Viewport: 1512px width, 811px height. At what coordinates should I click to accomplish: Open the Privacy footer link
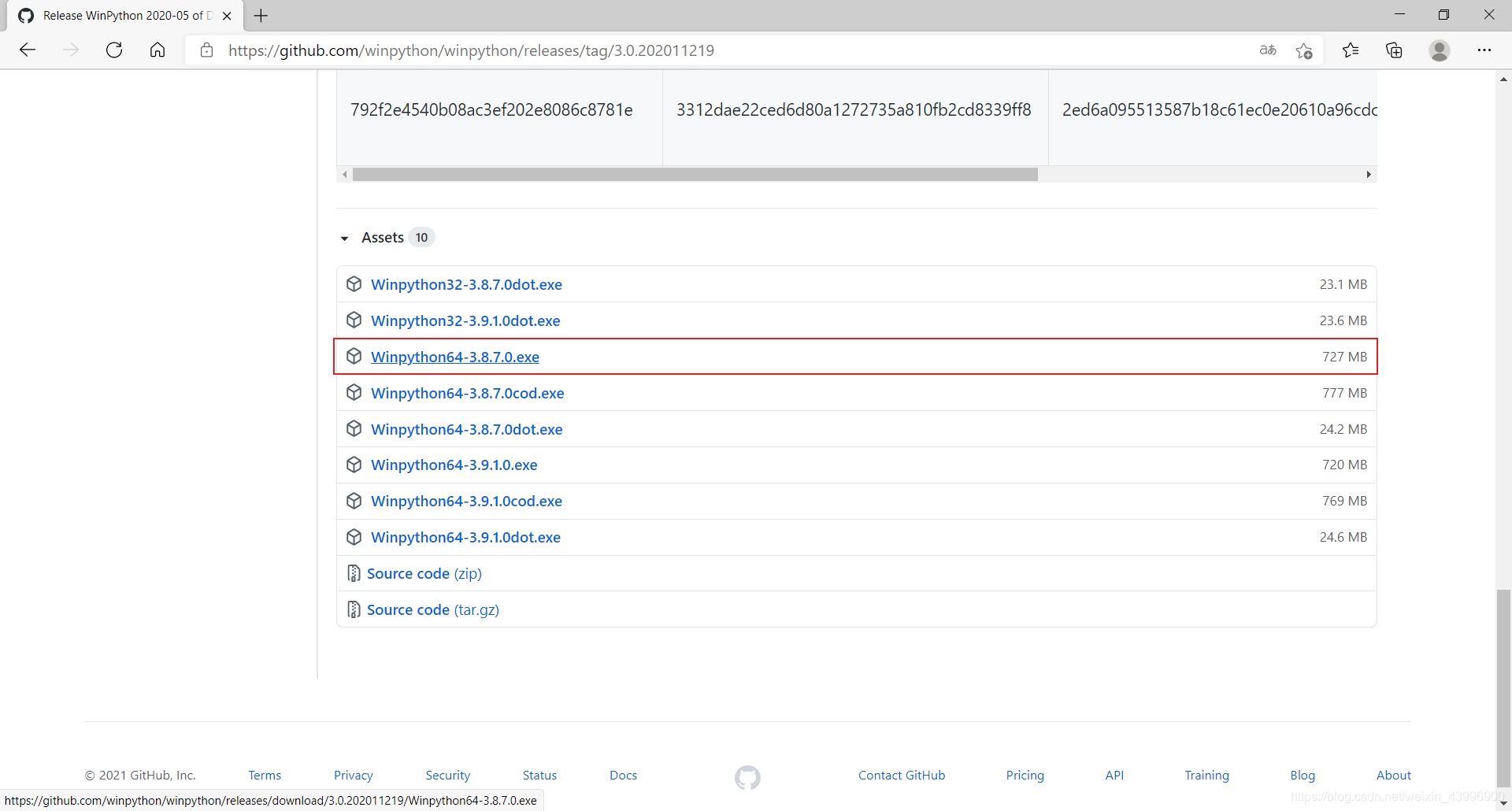click(x=354, y=776)
